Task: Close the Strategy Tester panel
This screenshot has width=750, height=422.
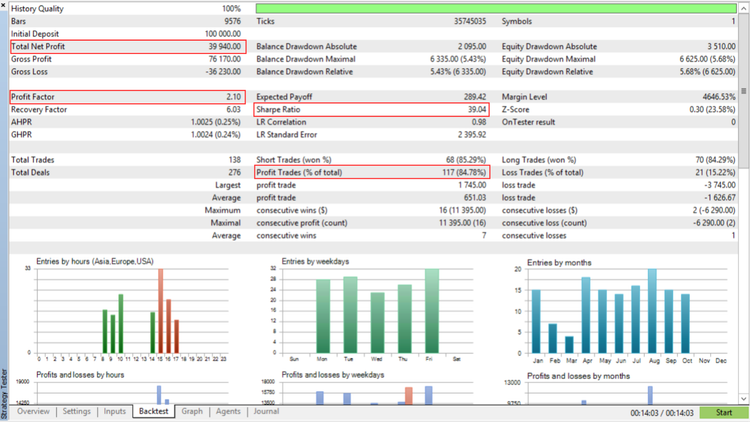Action: (4, 5)
